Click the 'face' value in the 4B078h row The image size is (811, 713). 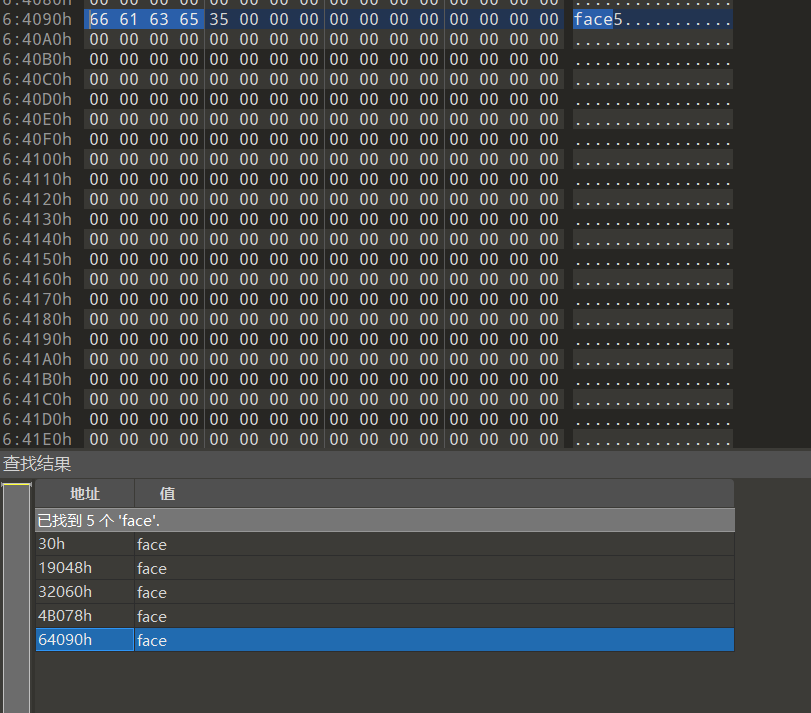click(152, 616)
